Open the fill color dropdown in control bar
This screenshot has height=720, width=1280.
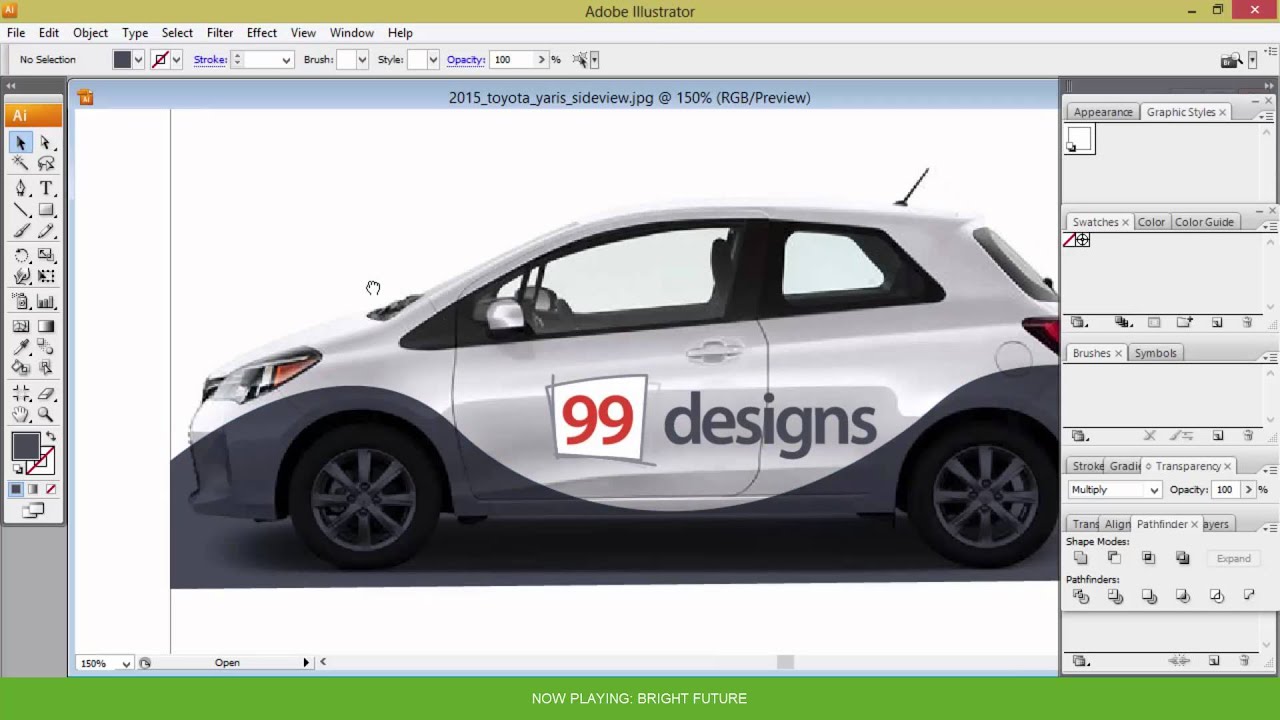pos(138,60)
